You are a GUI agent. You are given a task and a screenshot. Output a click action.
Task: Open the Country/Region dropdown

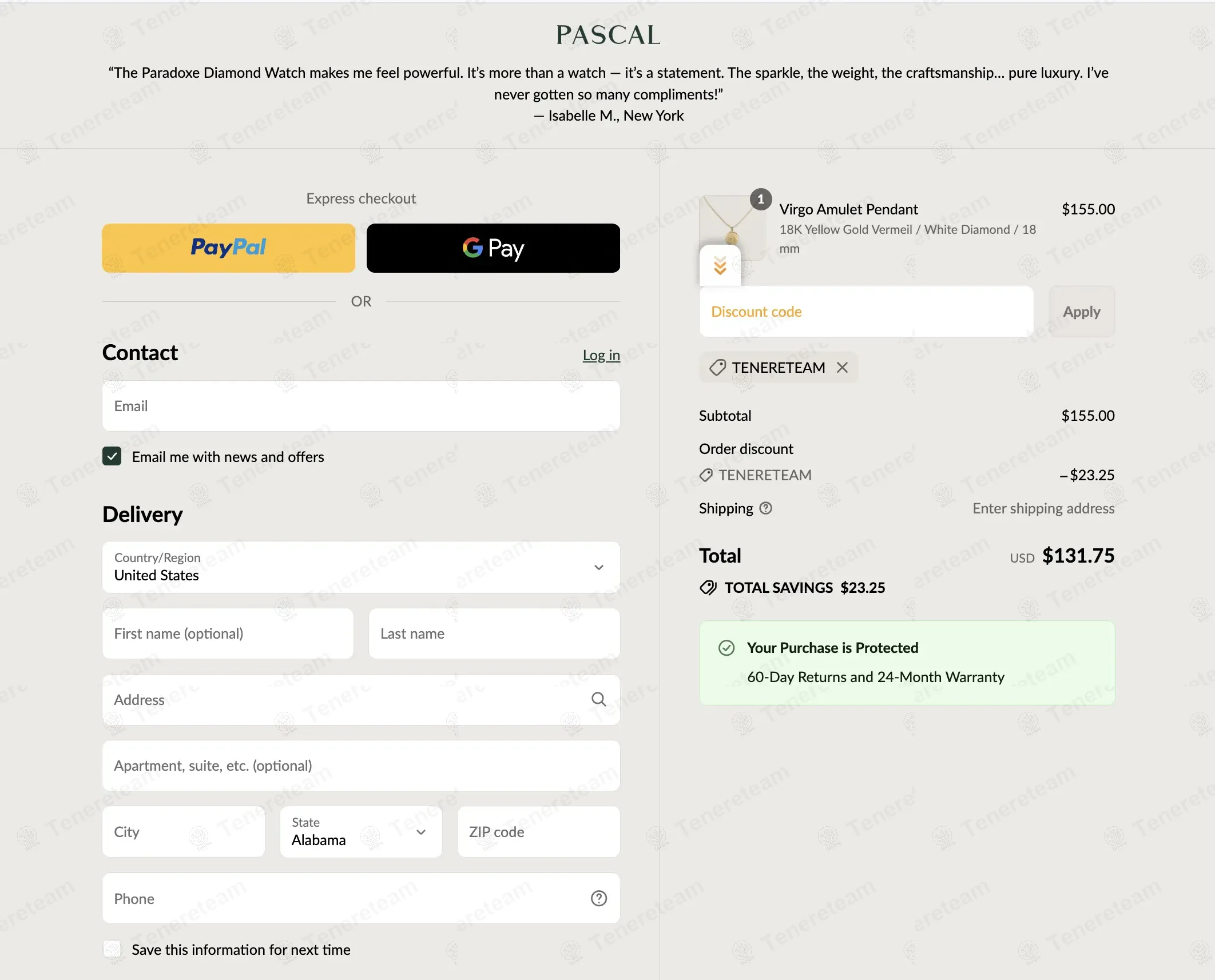click(x=361, y=567)
